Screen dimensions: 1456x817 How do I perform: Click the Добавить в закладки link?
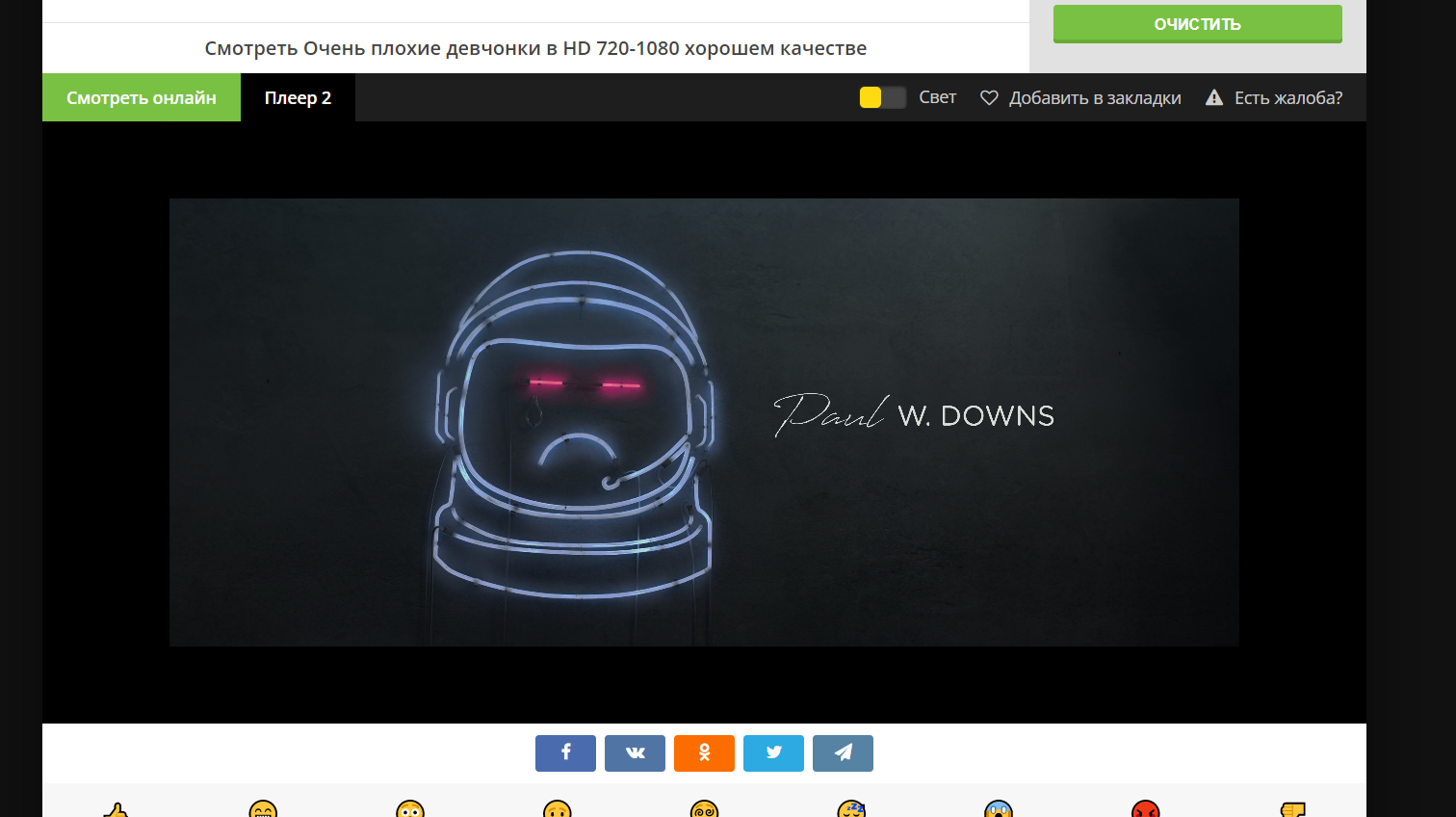pos(1095,97)
